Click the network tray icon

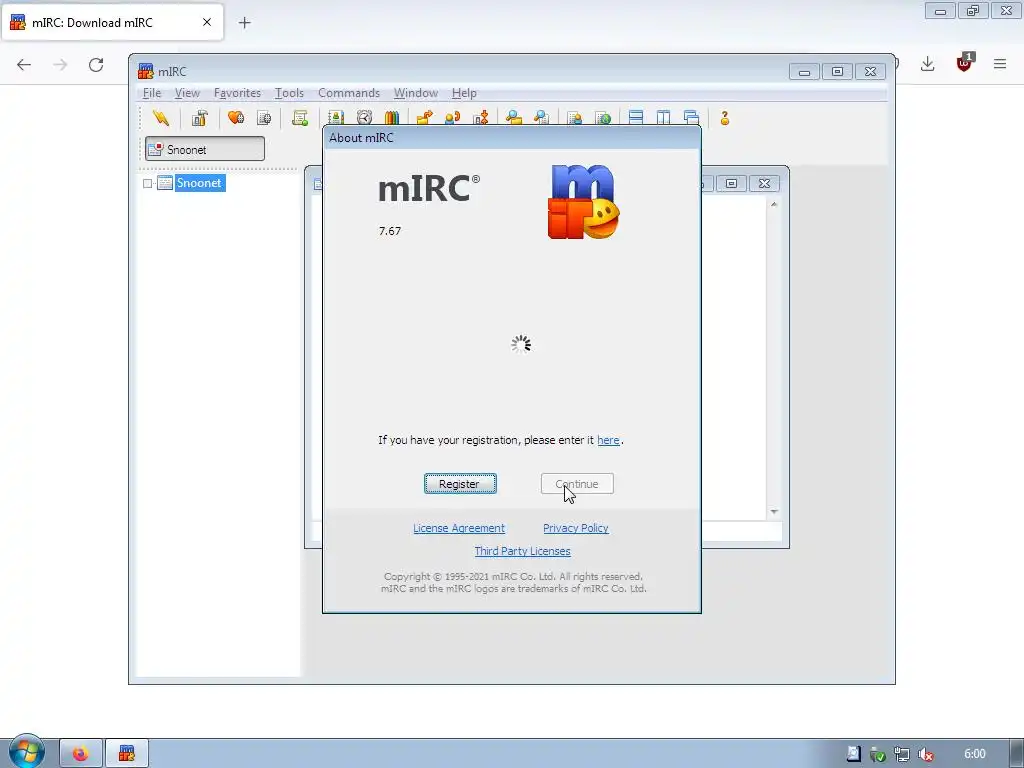pos(902,754)
